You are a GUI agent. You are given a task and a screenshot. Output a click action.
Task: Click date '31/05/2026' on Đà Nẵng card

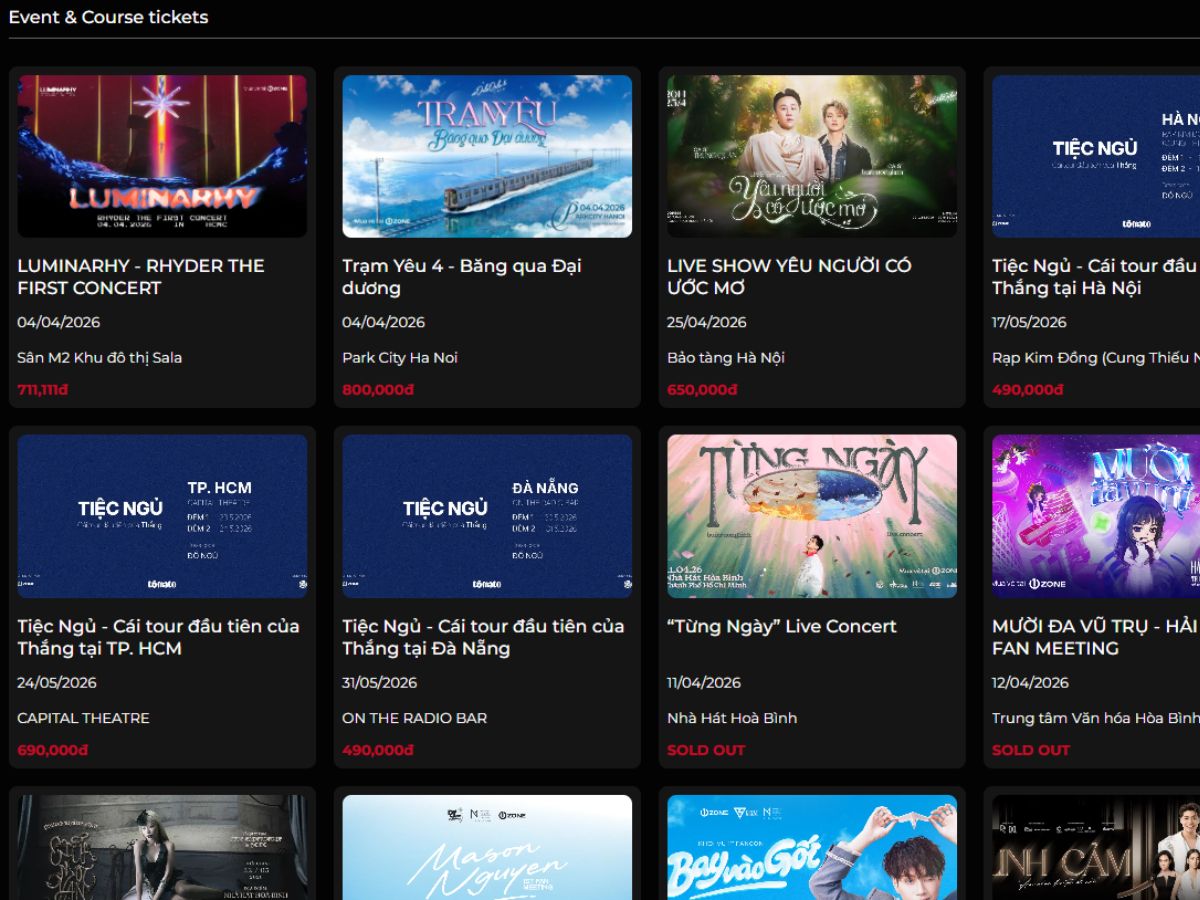[380, 682]
